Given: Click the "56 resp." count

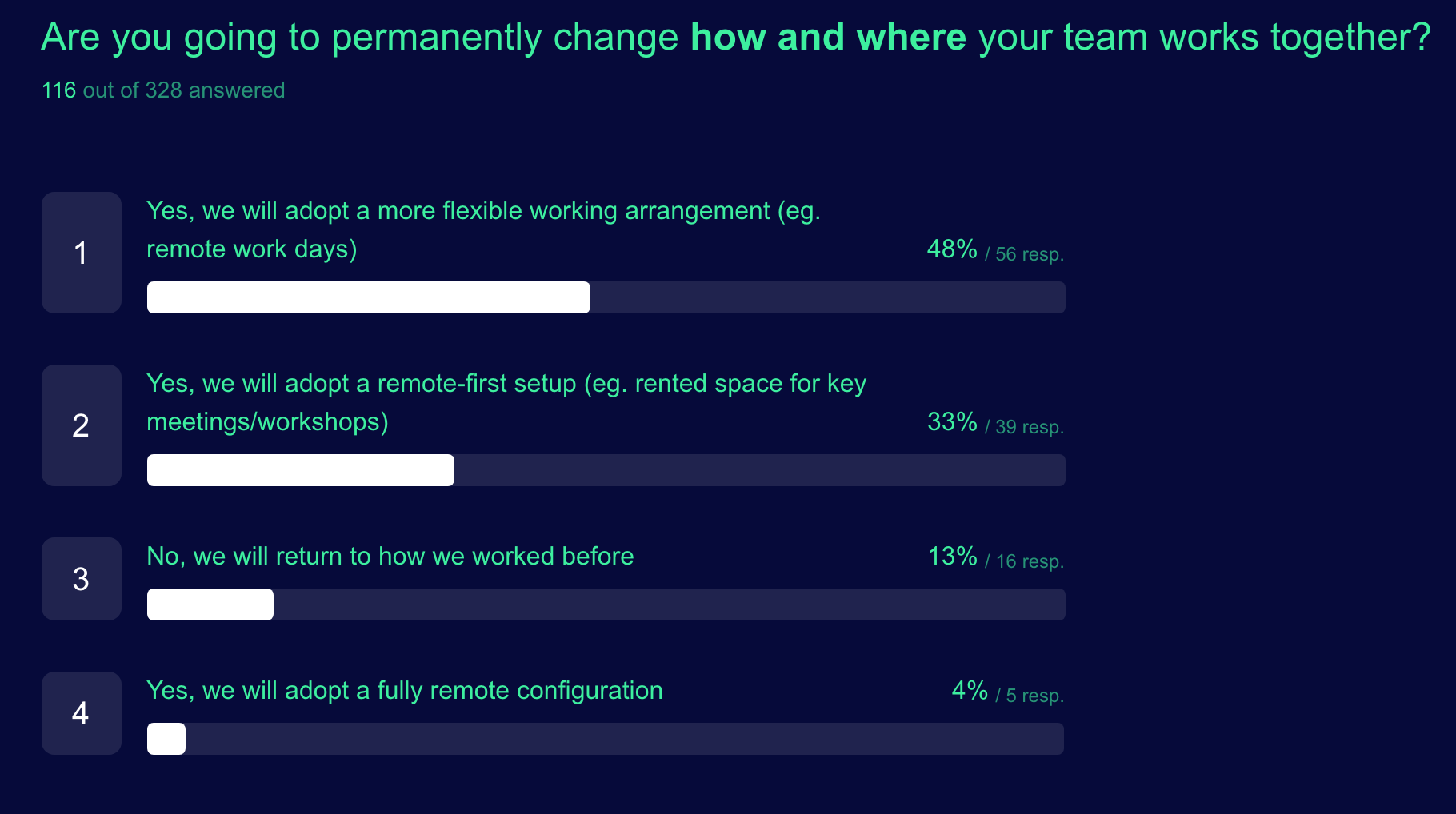Looking at the screenshot, I should click(x=1029, y=254).
